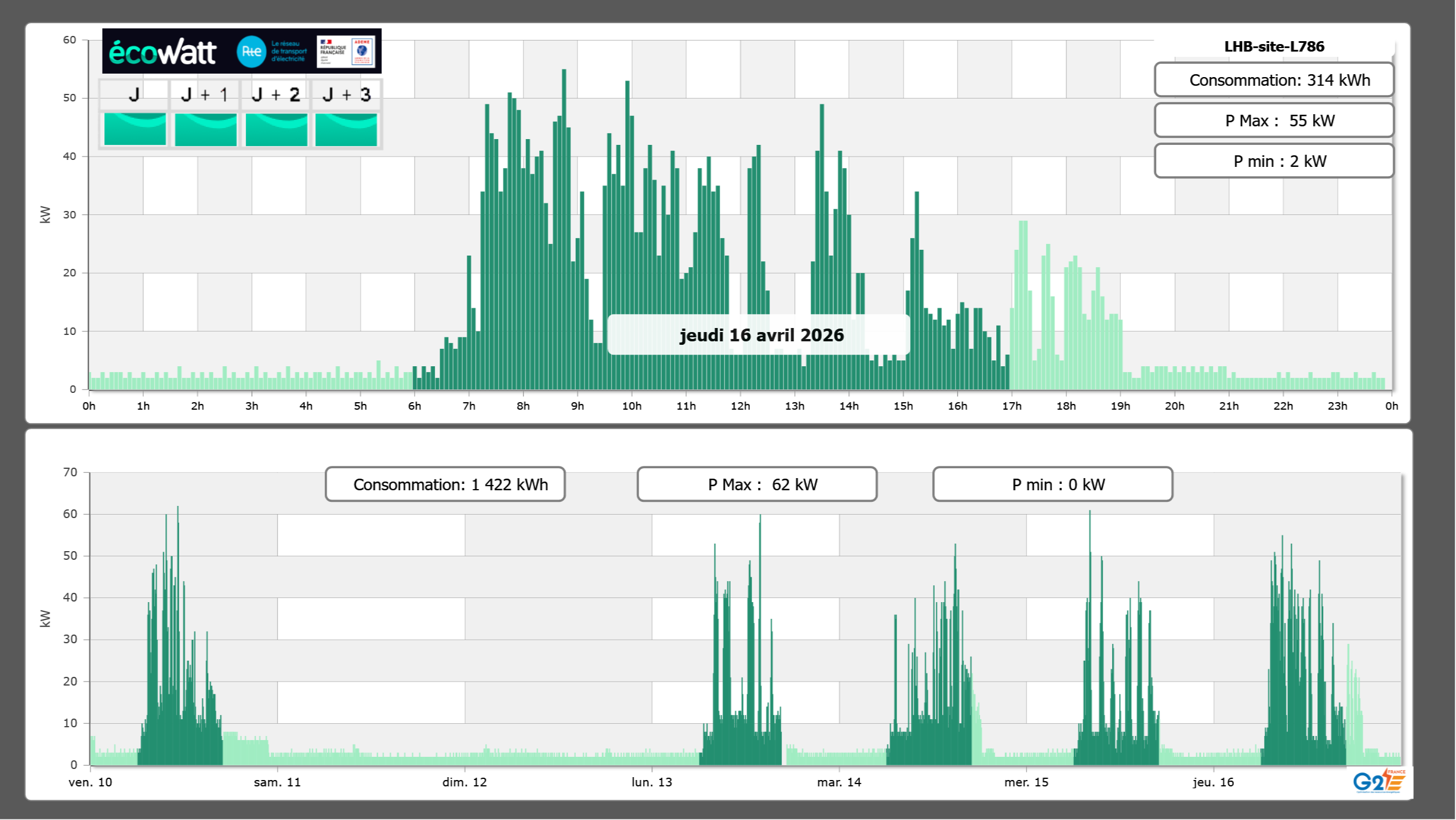Click the G2E France logo
The height and width of the screenshot is (820, 1456).
point(1378,781)
